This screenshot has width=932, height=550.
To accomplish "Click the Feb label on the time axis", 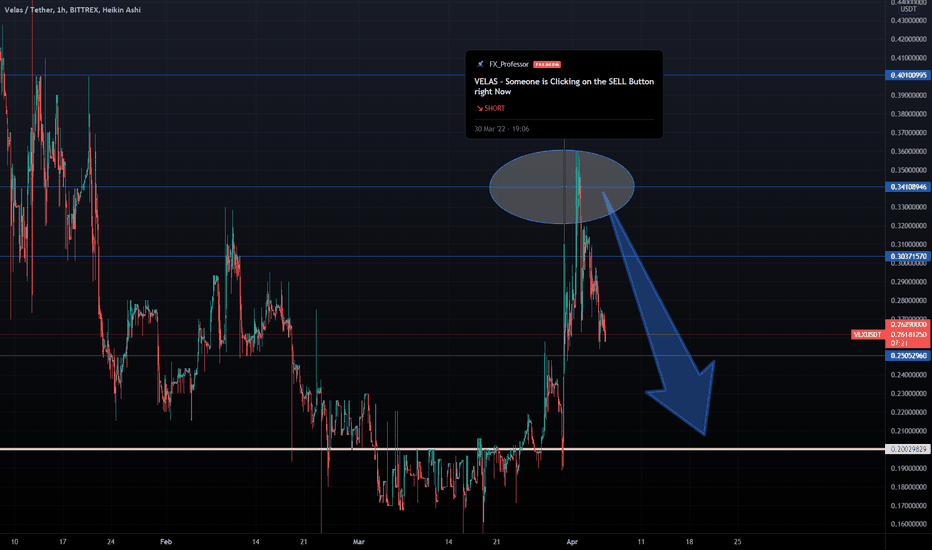I will 166,542.
